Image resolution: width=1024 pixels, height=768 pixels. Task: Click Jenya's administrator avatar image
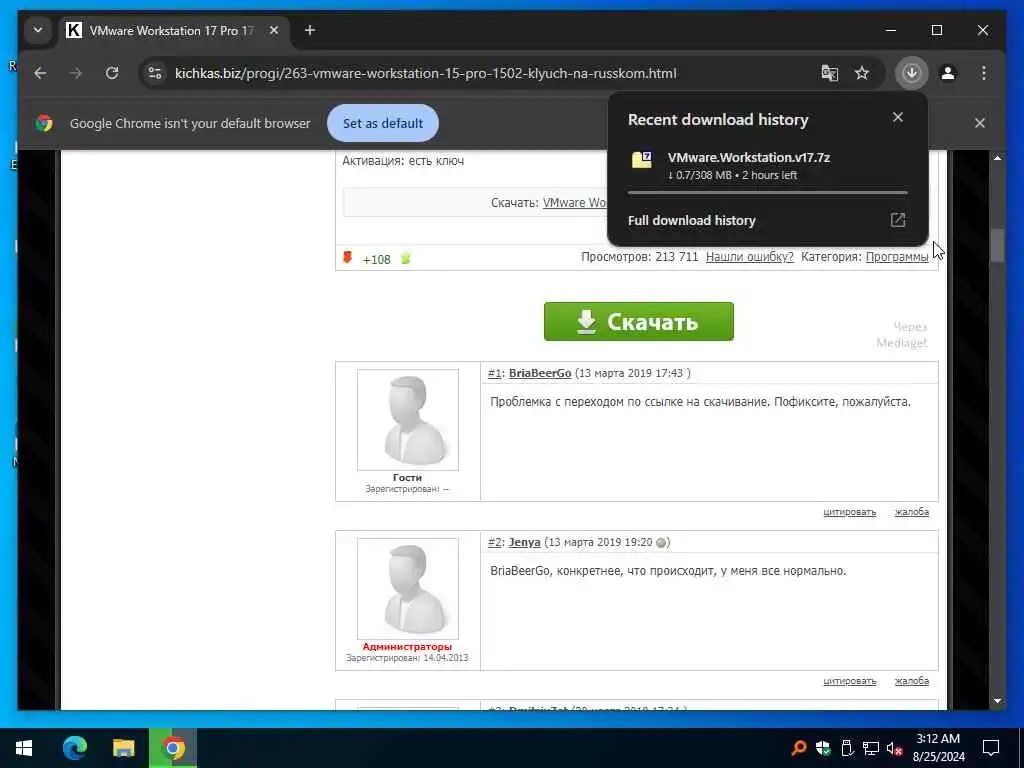pos(408,589)
